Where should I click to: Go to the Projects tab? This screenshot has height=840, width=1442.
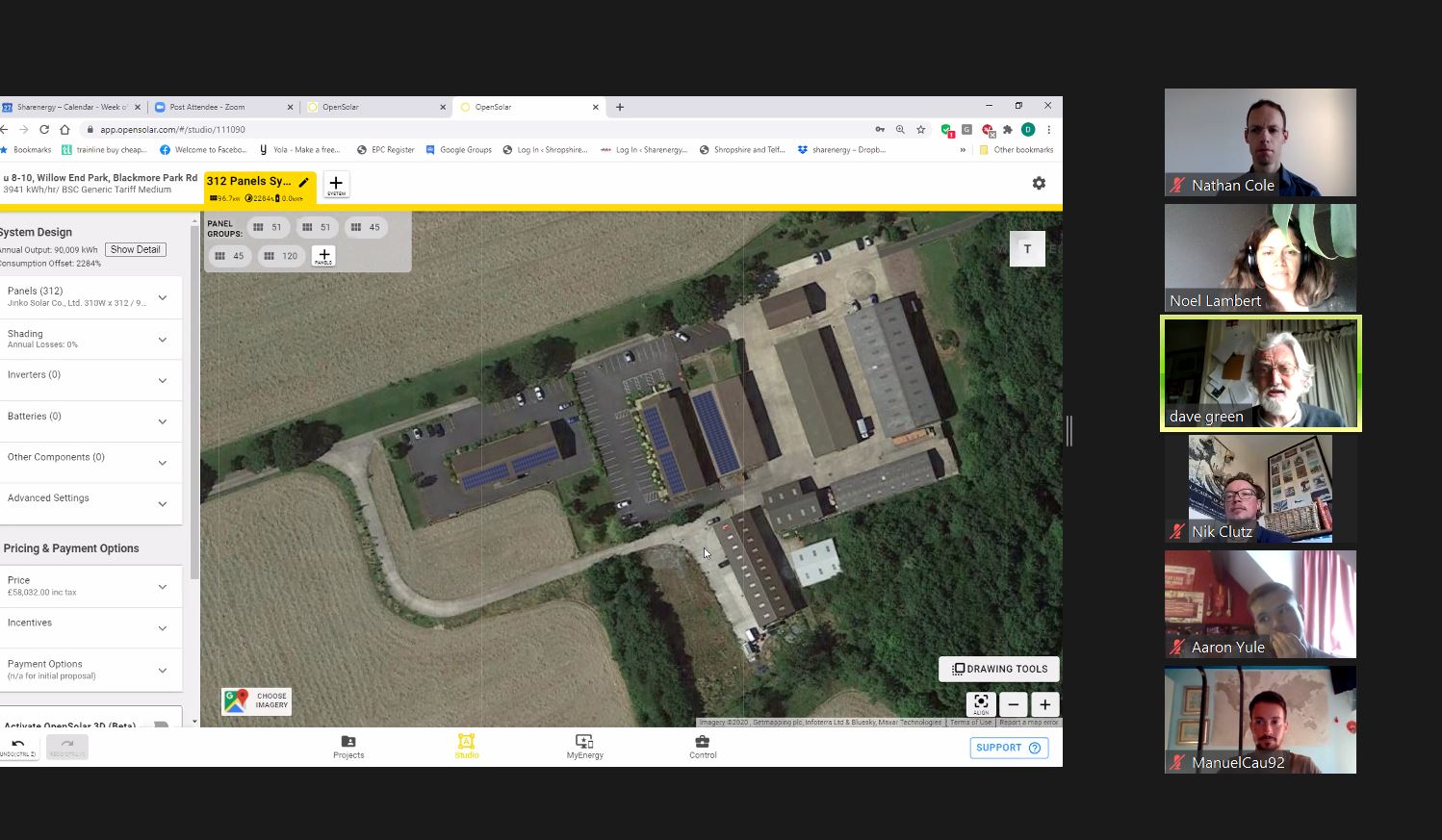(x=348, y=747)
